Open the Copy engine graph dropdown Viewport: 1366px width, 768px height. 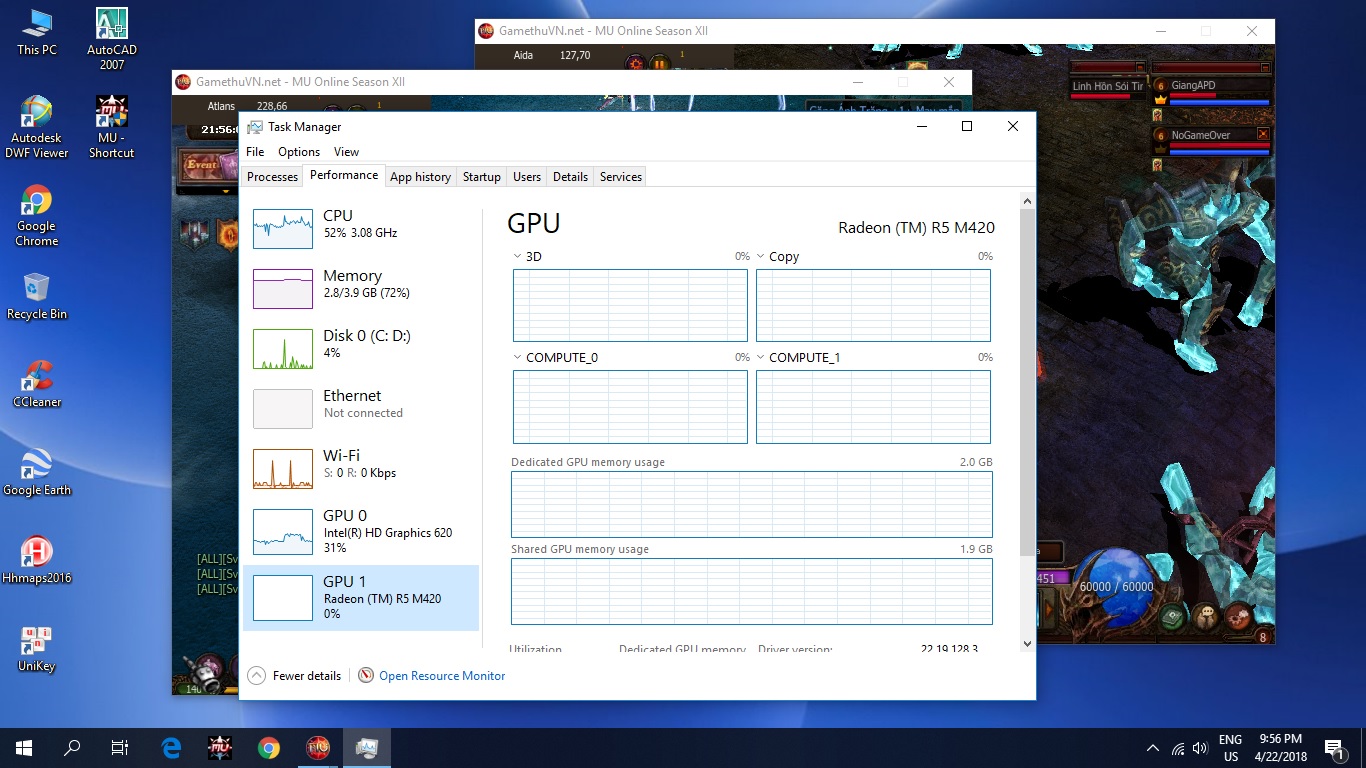coord(760,257)
